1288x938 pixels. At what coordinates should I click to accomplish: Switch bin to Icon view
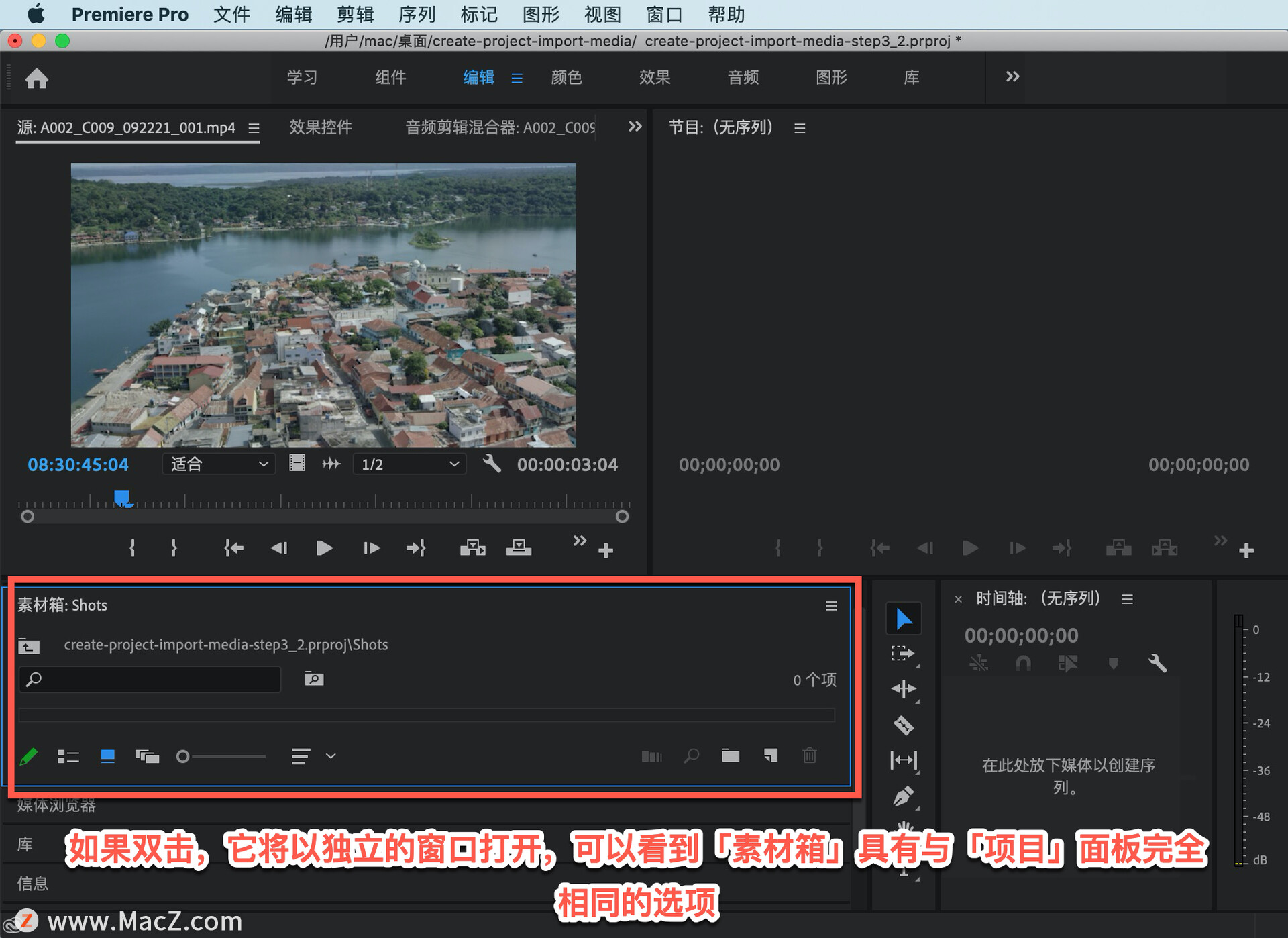pos(107,756)
